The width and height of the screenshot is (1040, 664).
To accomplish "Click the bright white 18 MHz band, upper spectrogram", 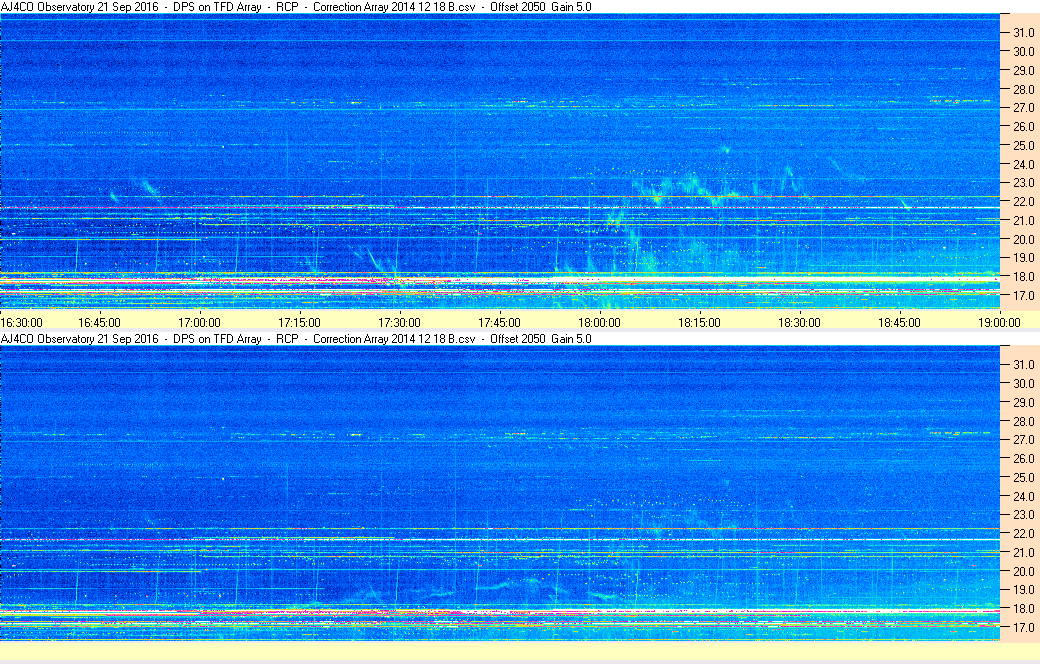I will point(500,276).
